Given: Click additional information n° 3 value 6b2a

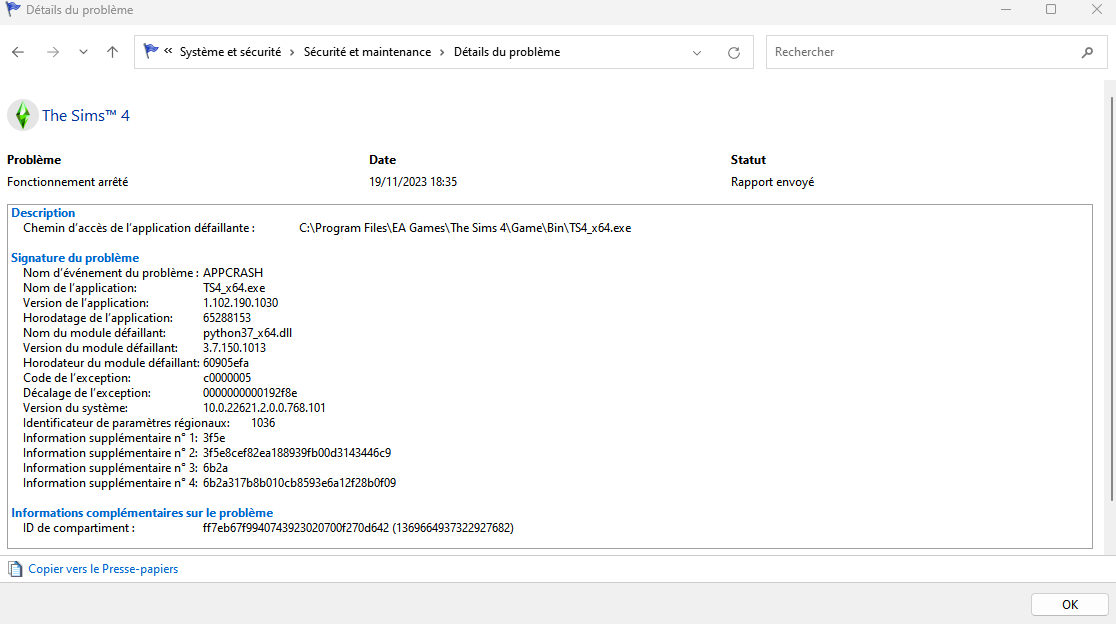Looking at the screenshot, I should pyautogui.click(x=216, y=468).
